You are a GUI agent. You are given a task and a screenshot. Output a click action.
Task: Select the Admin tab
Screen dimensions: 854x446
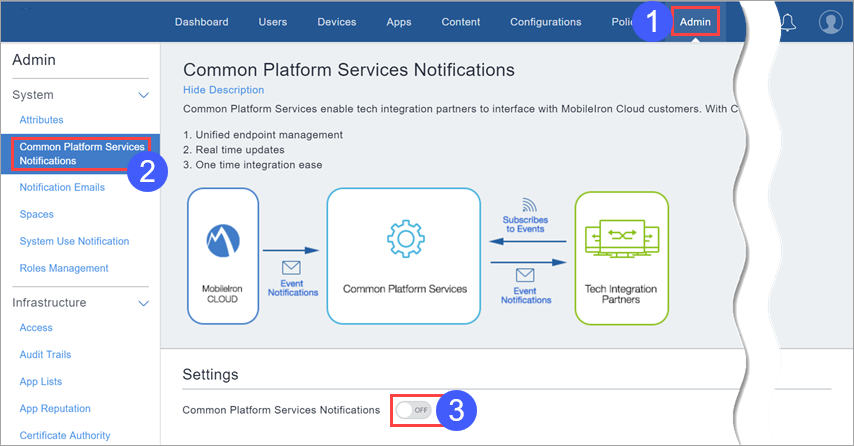click(x=695, y=22)
